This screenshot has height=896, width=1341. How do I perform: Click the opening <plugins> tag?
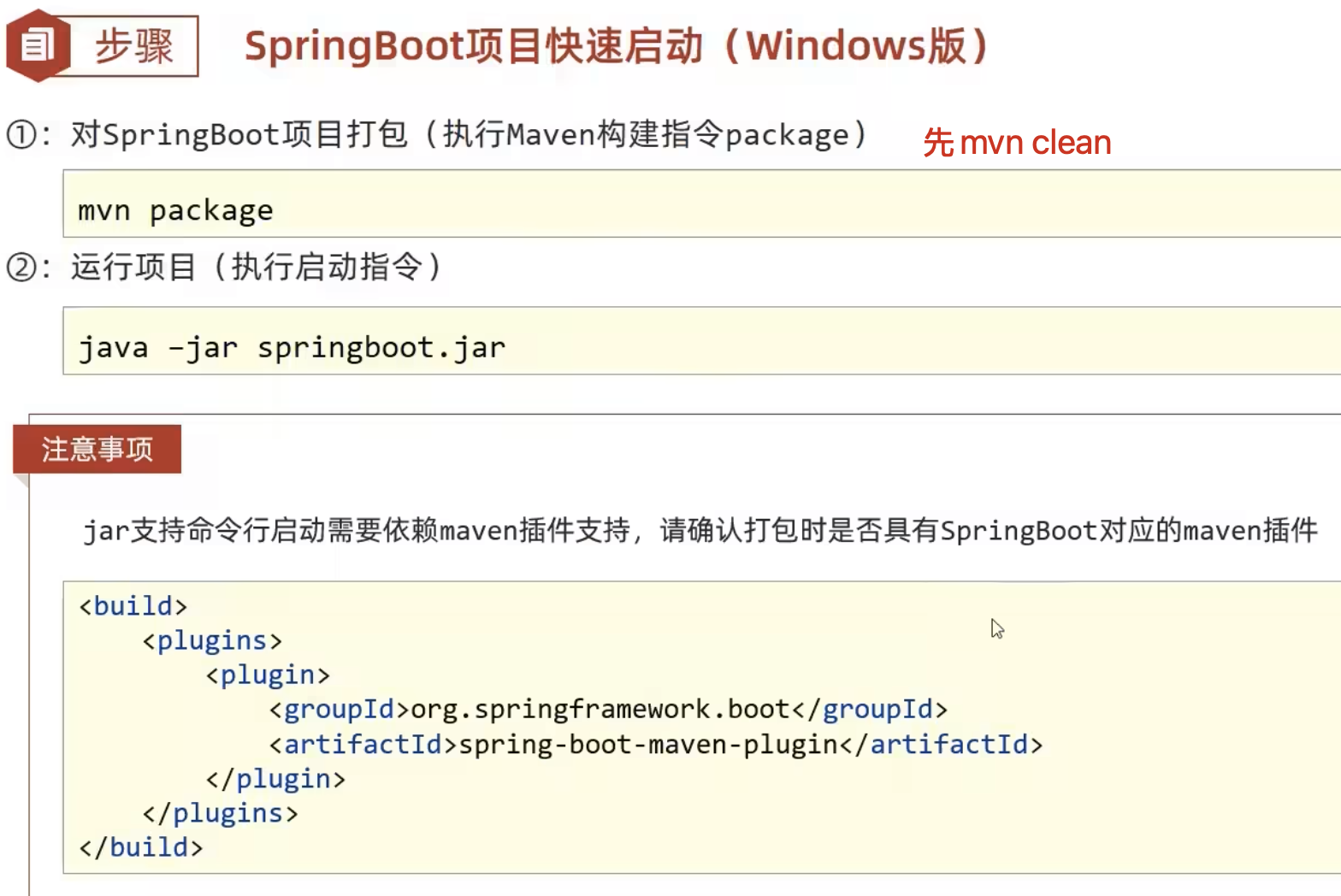point(212,640)
